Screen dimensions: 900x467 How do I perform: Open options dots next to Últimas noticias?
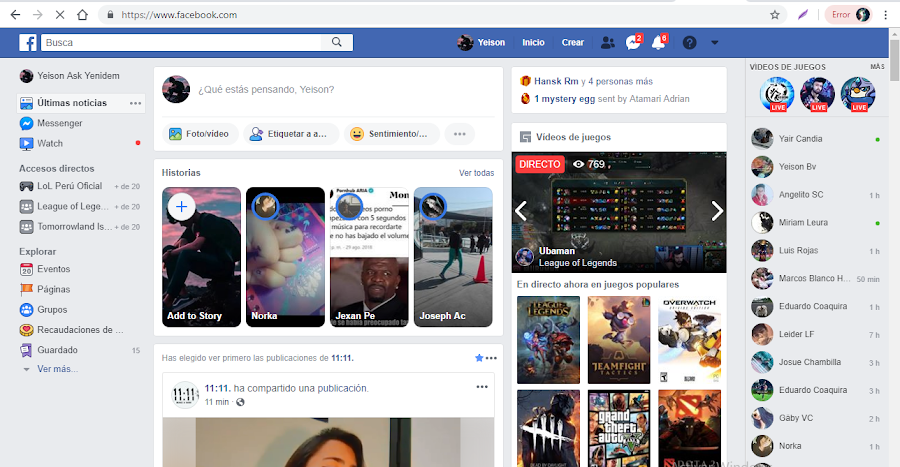click(x=135, y=103)
